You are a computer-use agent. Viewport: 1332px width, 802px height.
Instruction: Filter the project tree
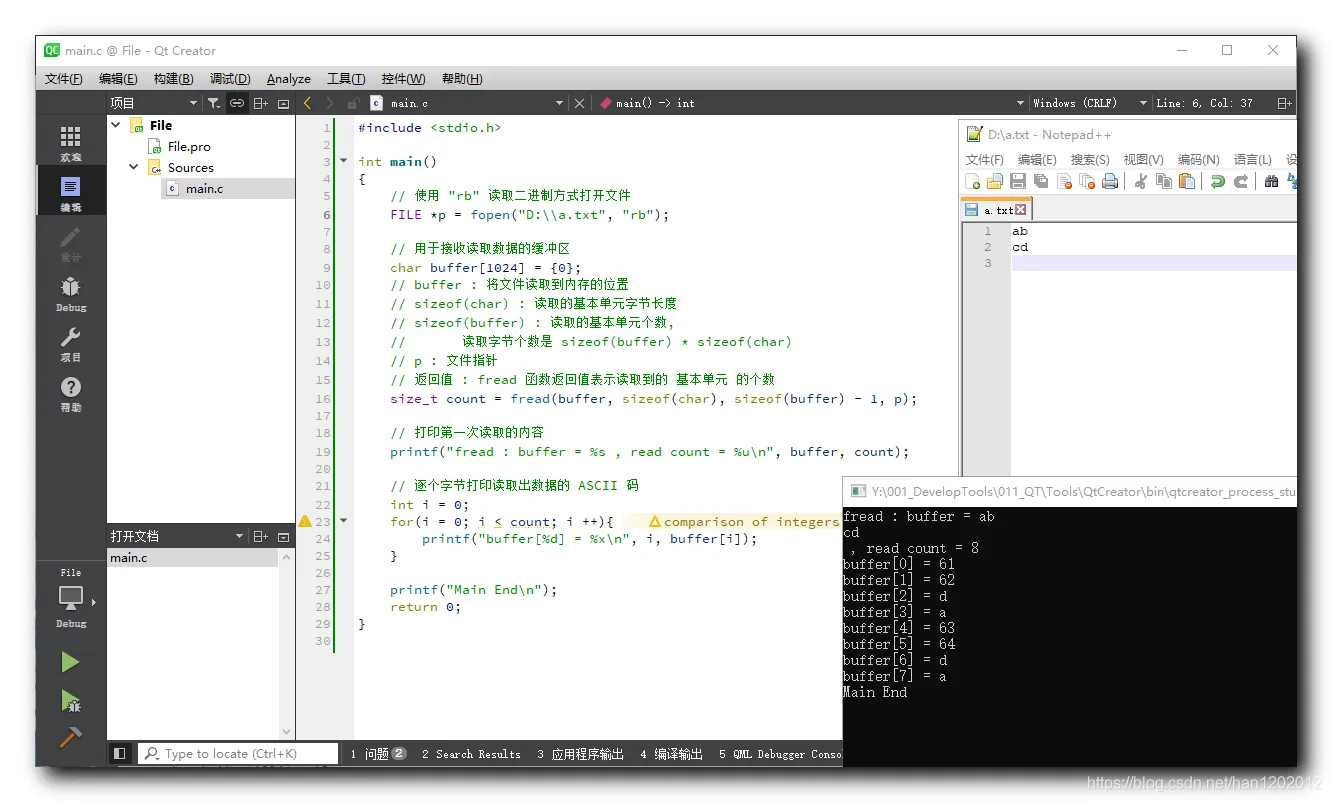coord(214,103)
